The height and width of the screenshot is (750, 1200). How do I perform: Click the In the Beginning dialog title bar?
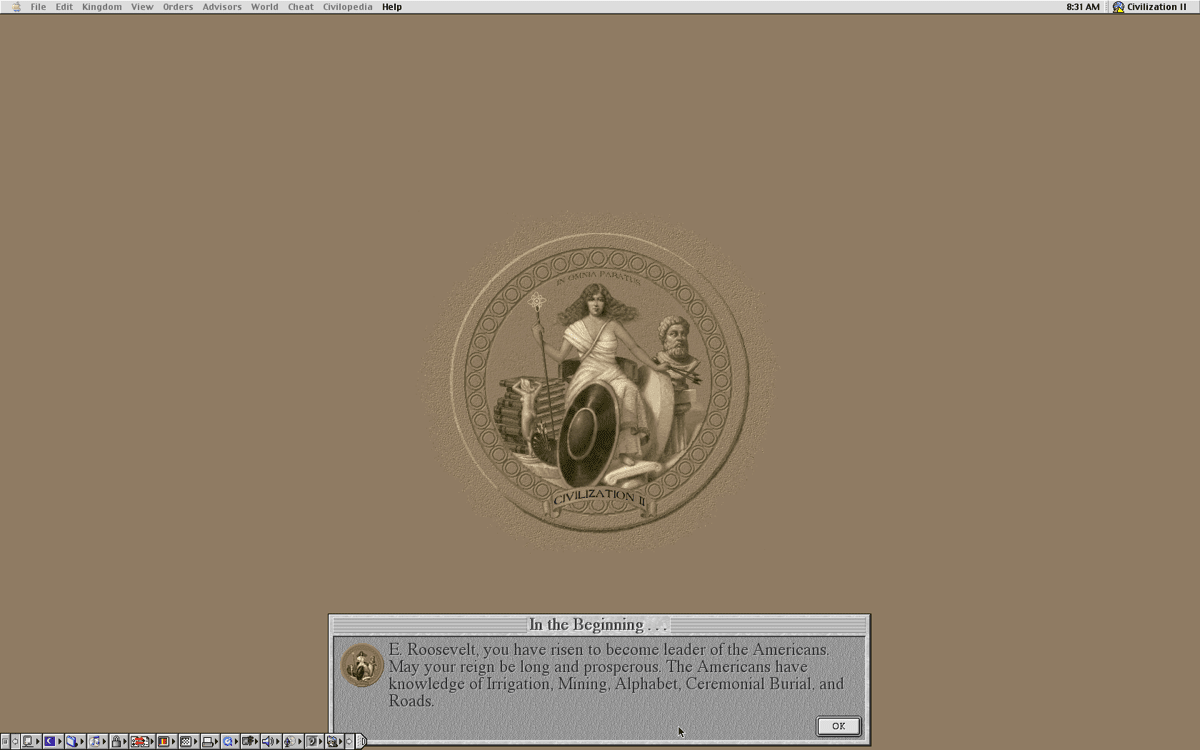(599, 625)
